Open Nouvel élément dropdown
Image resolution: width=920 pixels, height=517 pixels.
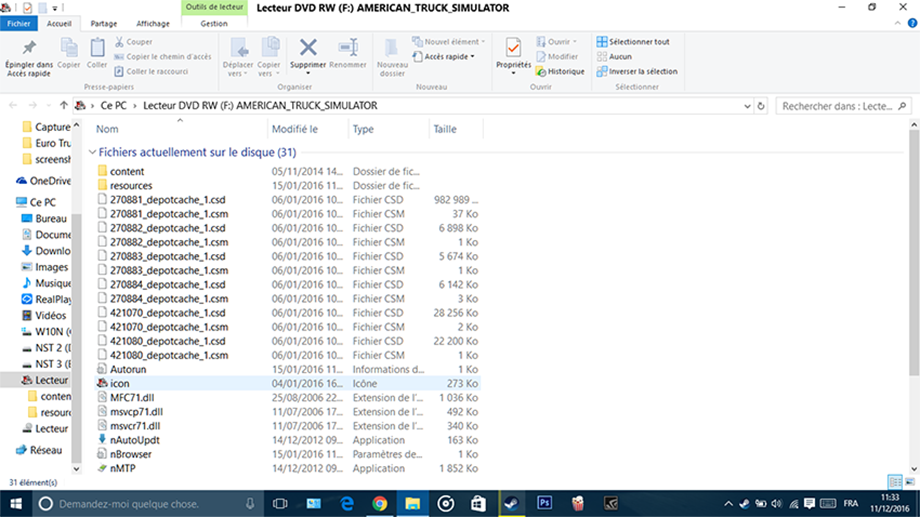click(449, 42)
